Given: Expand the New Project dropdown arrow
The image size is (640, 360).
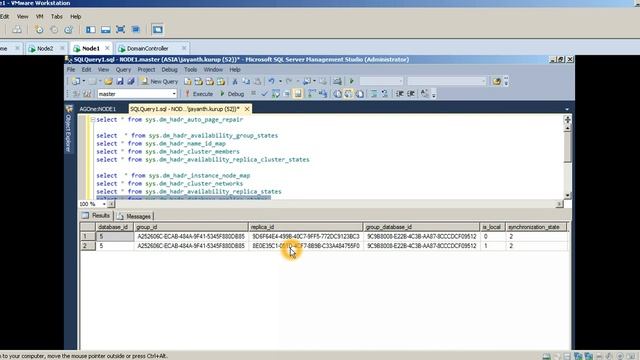Looking at the screenshot, I should click(x=84, y=82).
